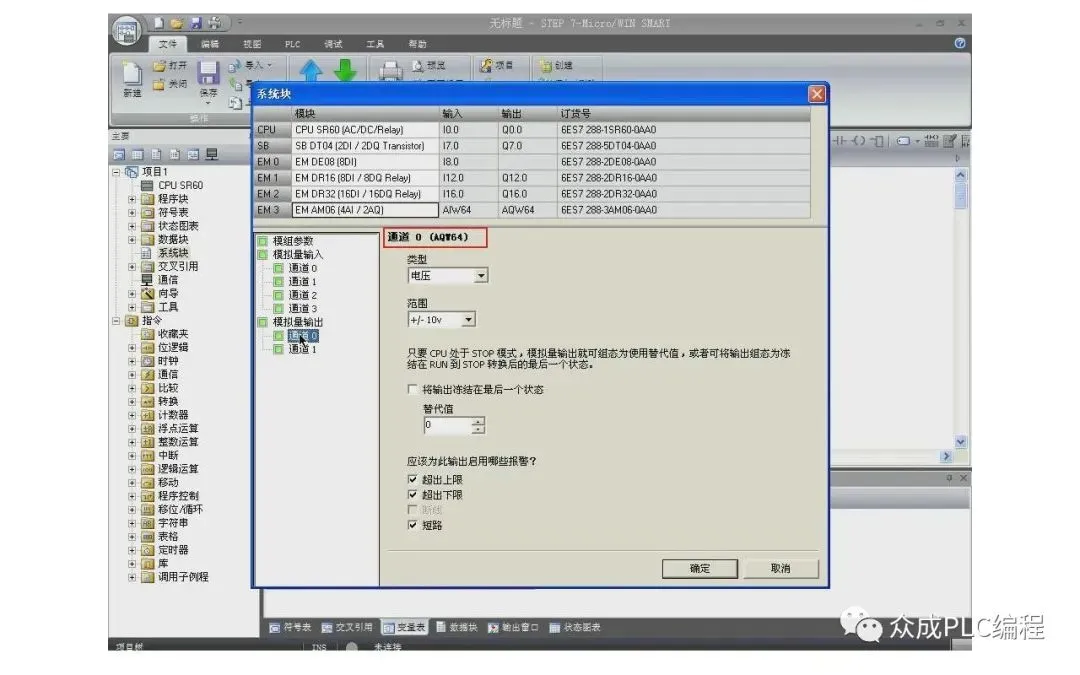Screen dimensions: 1080x675
Task: Click the Print icon in quick access toolbar
Action: pos(215,23)
